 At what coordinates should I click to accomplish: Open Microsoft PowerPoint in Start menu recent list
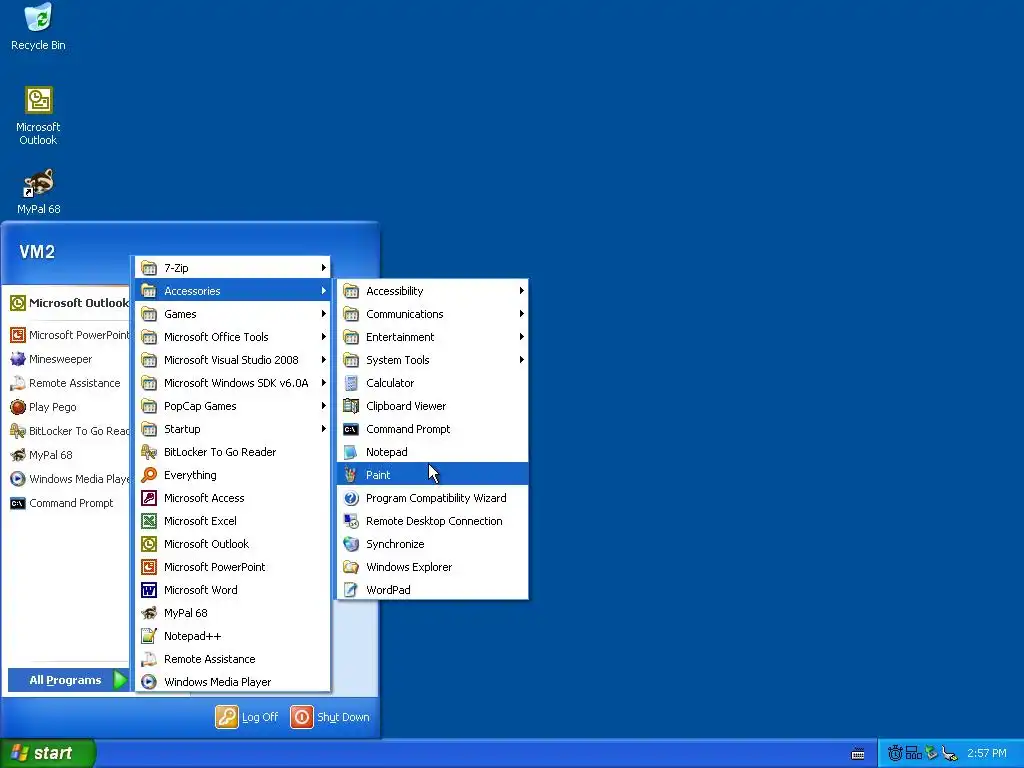[69, 335]
